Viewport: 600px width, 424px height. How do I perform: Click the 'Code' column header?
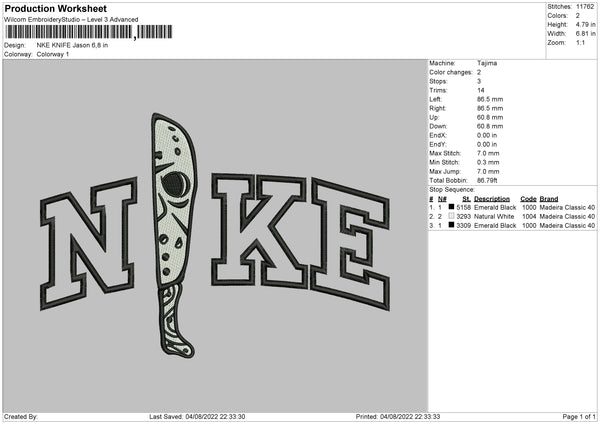click(528, 199)
